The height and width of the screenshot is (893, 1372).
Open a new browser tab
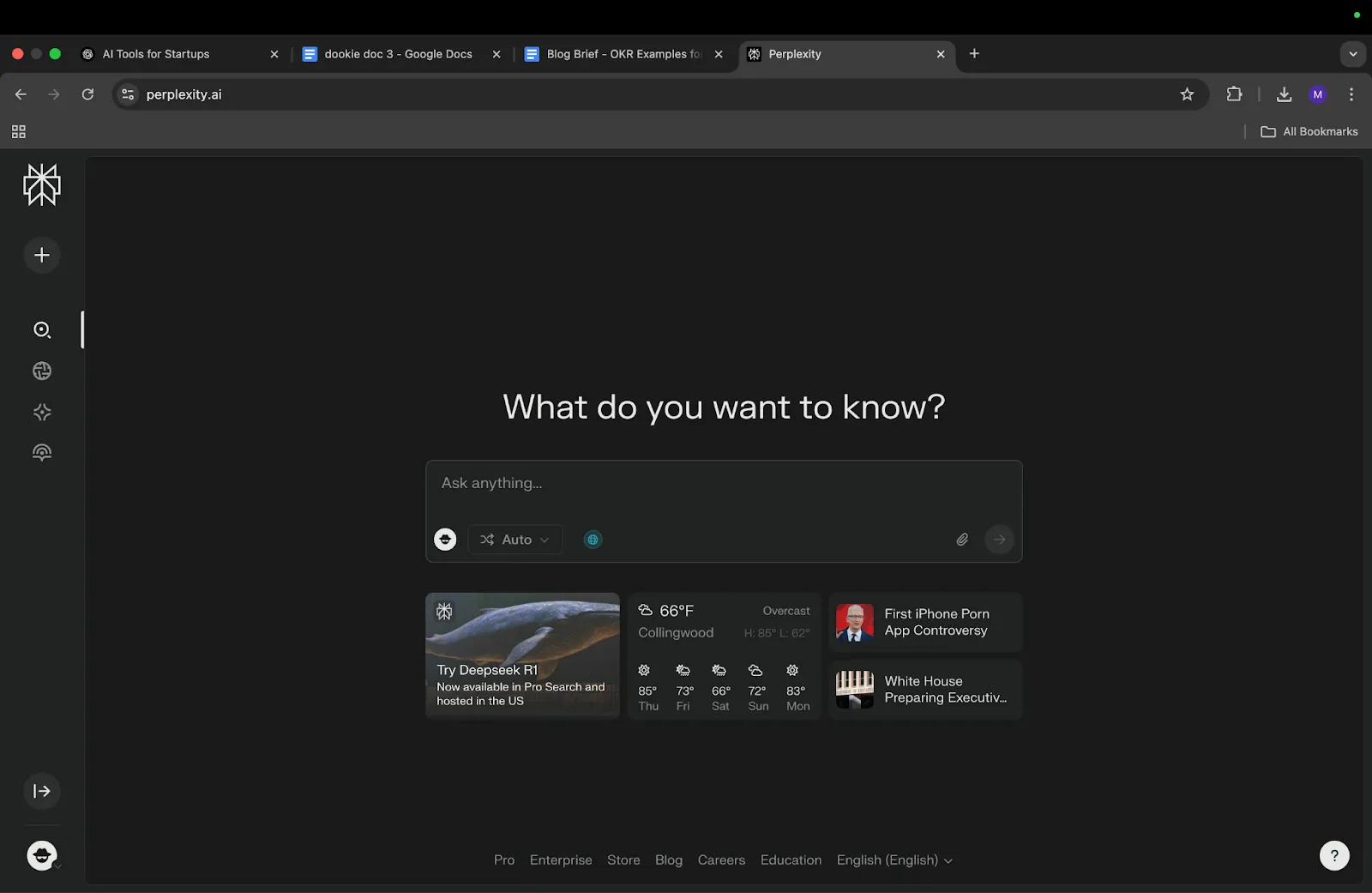[974, 53]
